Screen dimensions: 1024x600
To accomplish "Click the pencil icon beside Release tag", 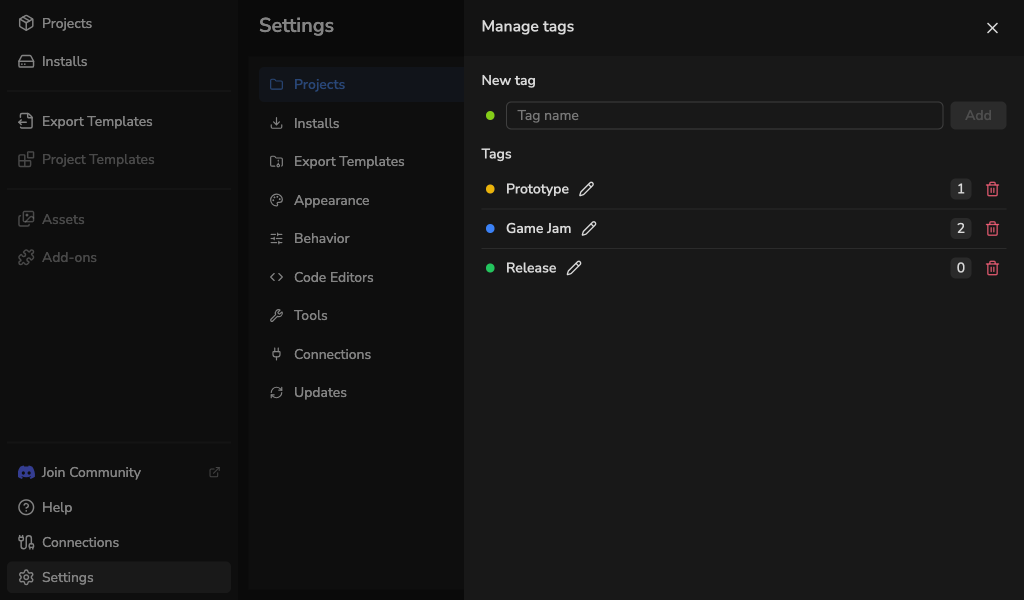I will [573, 268].
